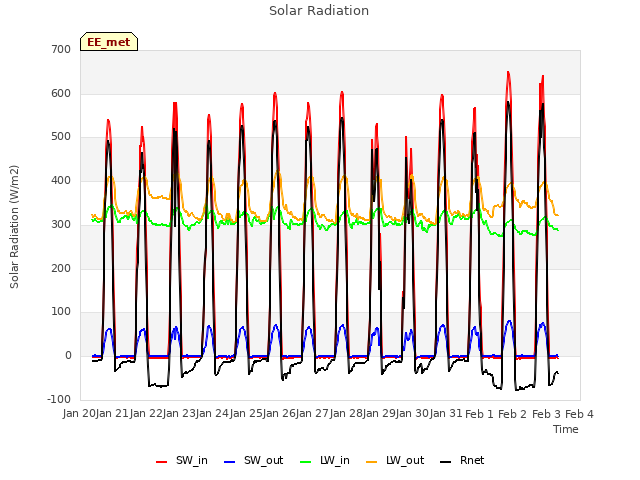This screenshot has height=480, width=640.
Task: Click the 400 y-axis tick label
Action: click(61, 180)
